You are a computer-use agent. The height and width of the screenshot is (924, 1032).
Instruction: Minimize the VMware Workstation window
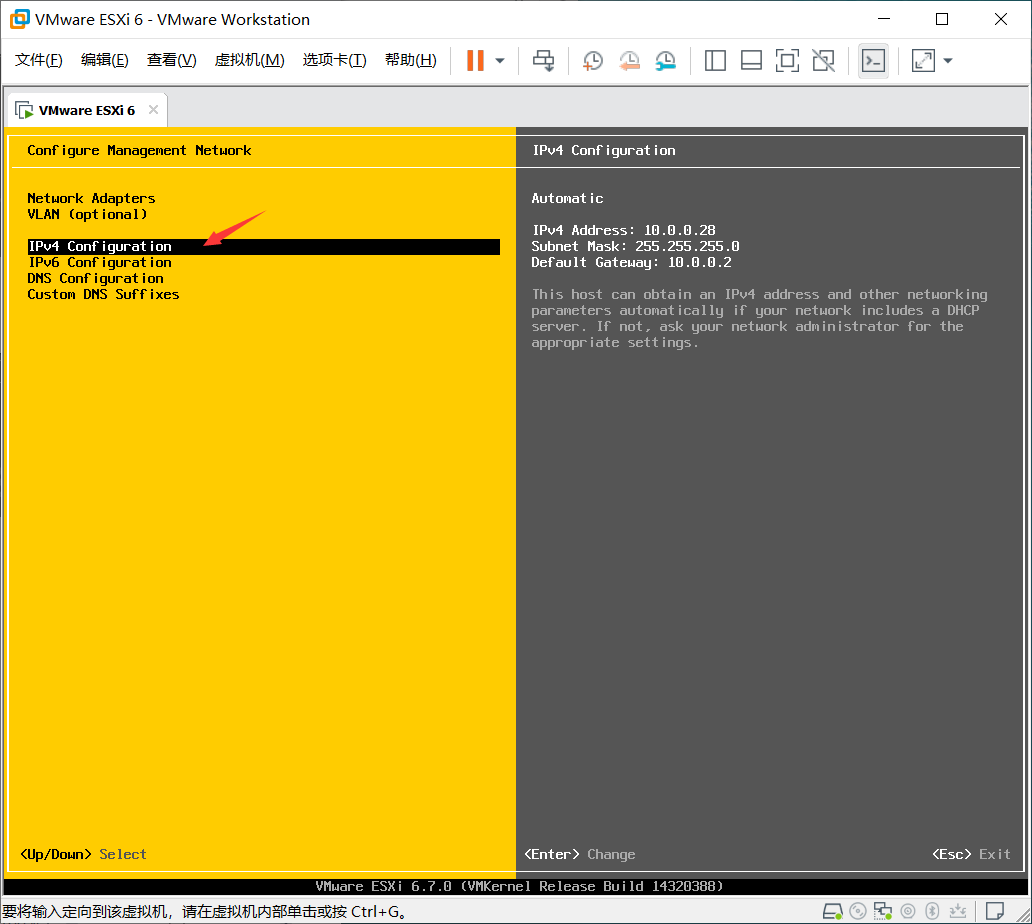pos(884,19)
